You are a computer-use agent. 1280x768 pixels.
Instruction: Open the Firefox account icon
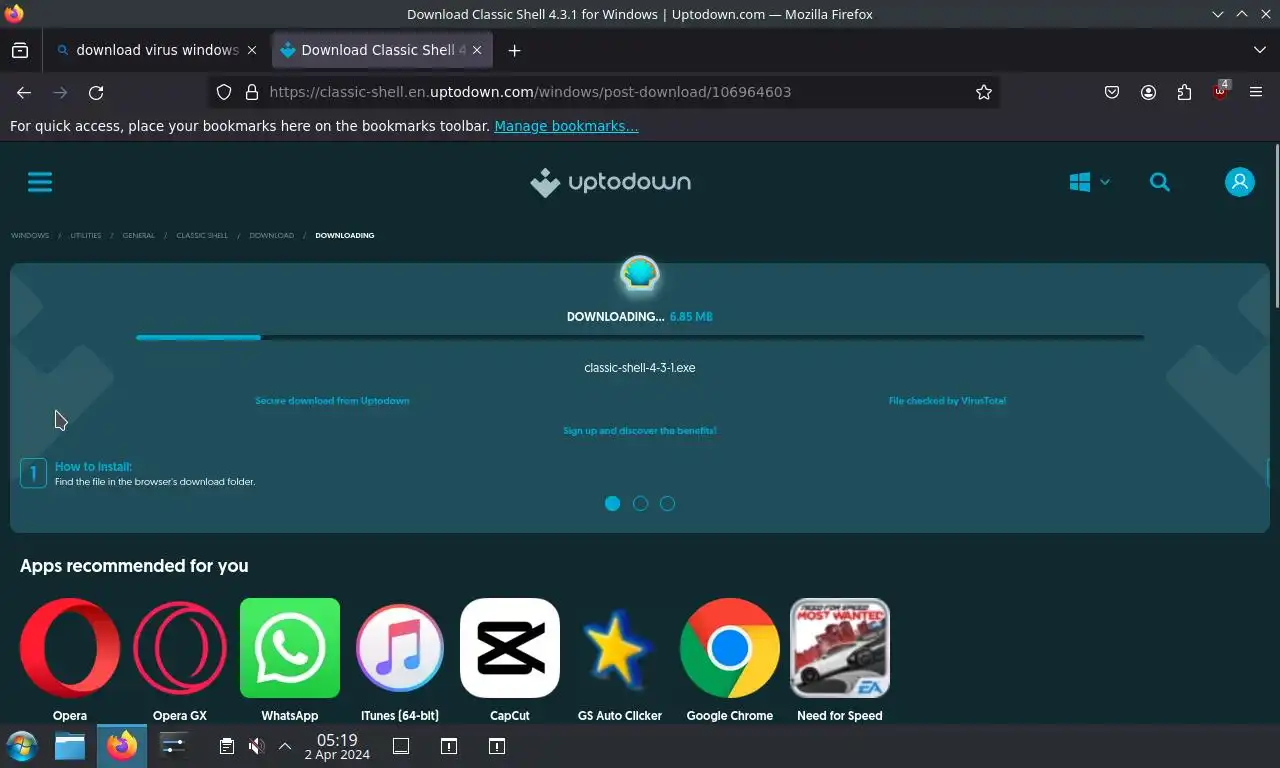click(1148, 92)
